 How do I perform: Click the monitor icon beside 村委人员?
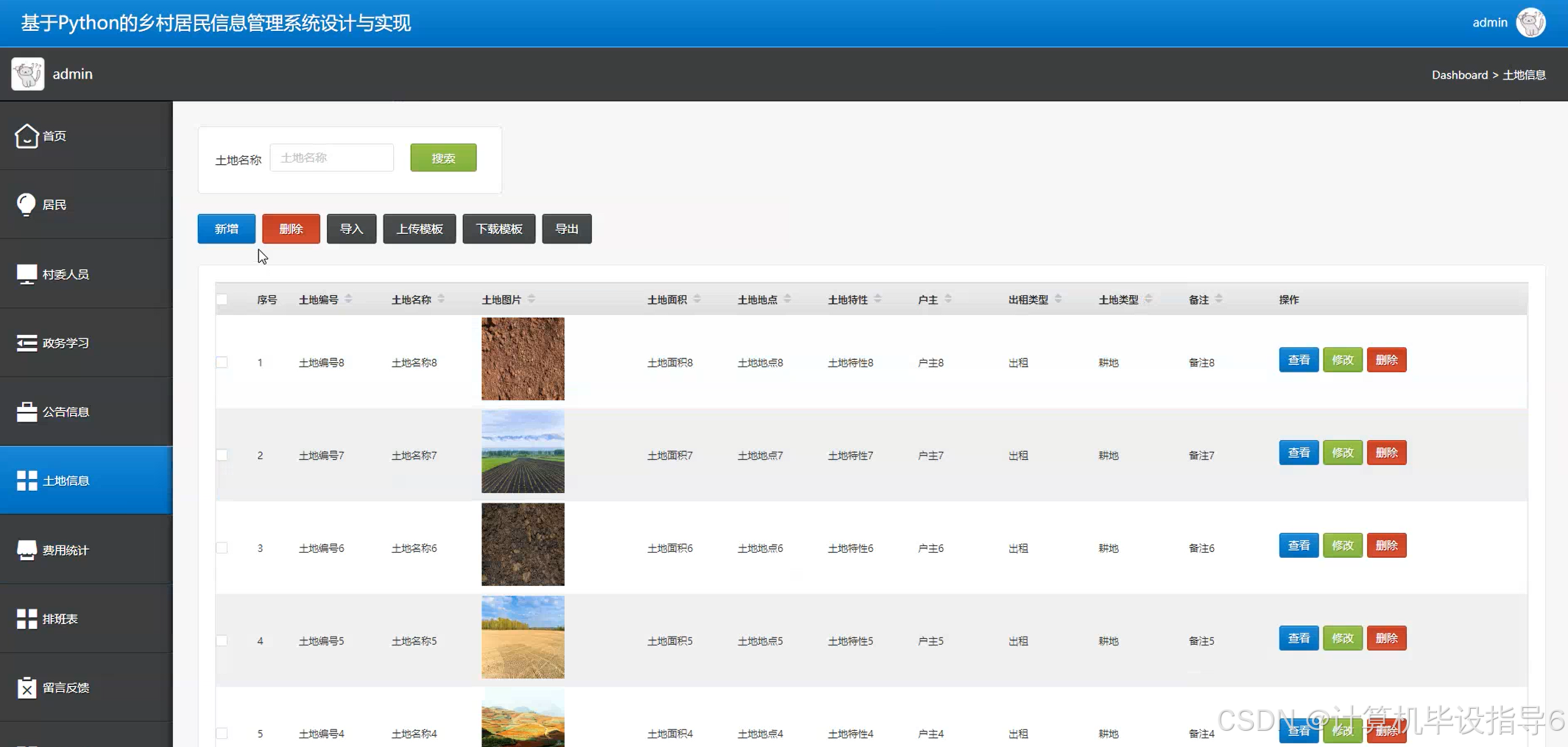tap(27, 274)
